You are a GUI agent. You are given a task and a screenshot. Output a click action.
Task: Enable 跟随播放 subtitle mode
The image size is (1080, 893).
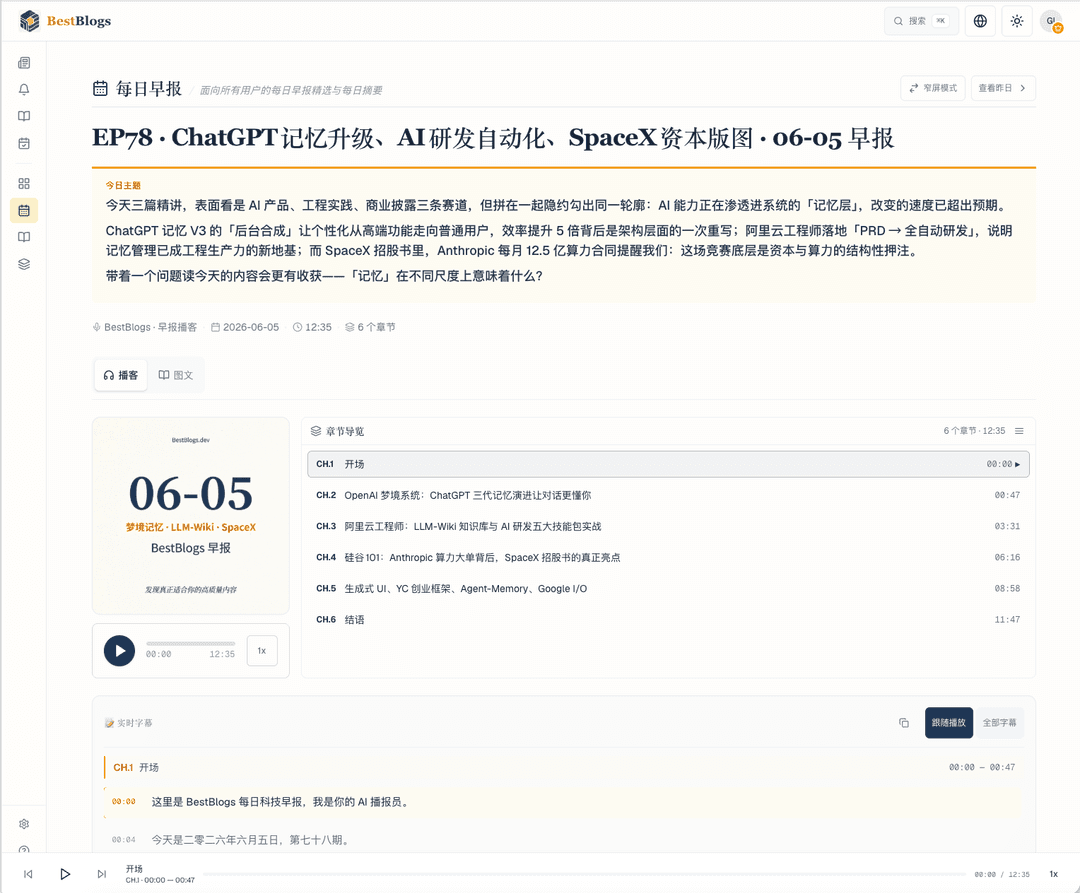pyautogui.click(x=948, y=723)
